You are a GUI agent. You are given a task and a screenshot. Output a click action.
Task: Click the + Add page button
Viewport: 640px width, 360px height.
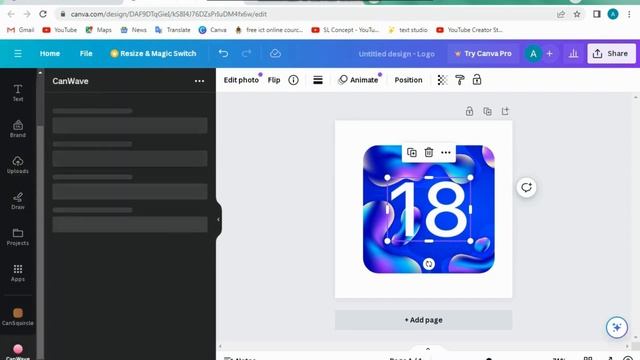coord(423,320)
